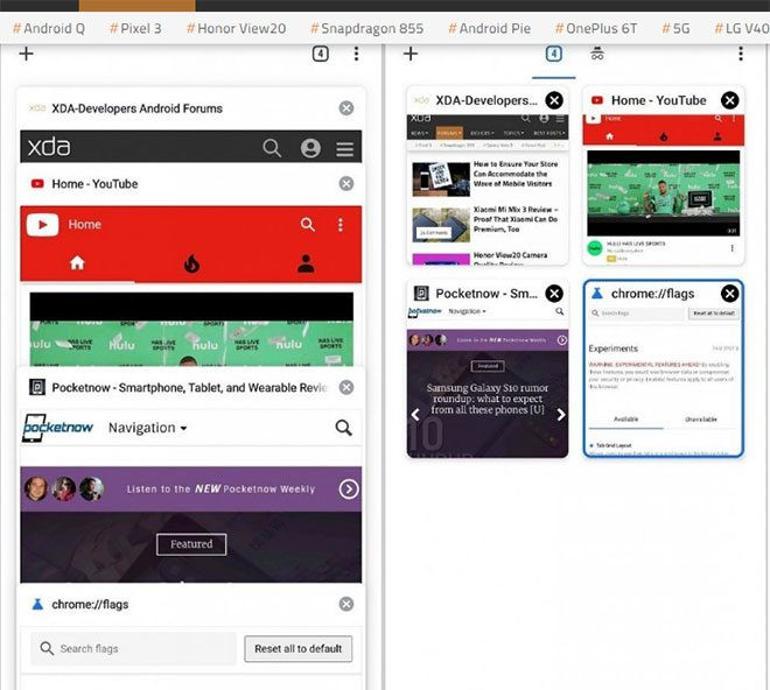Select YouTube Home tab house icon

coord(77,263)
